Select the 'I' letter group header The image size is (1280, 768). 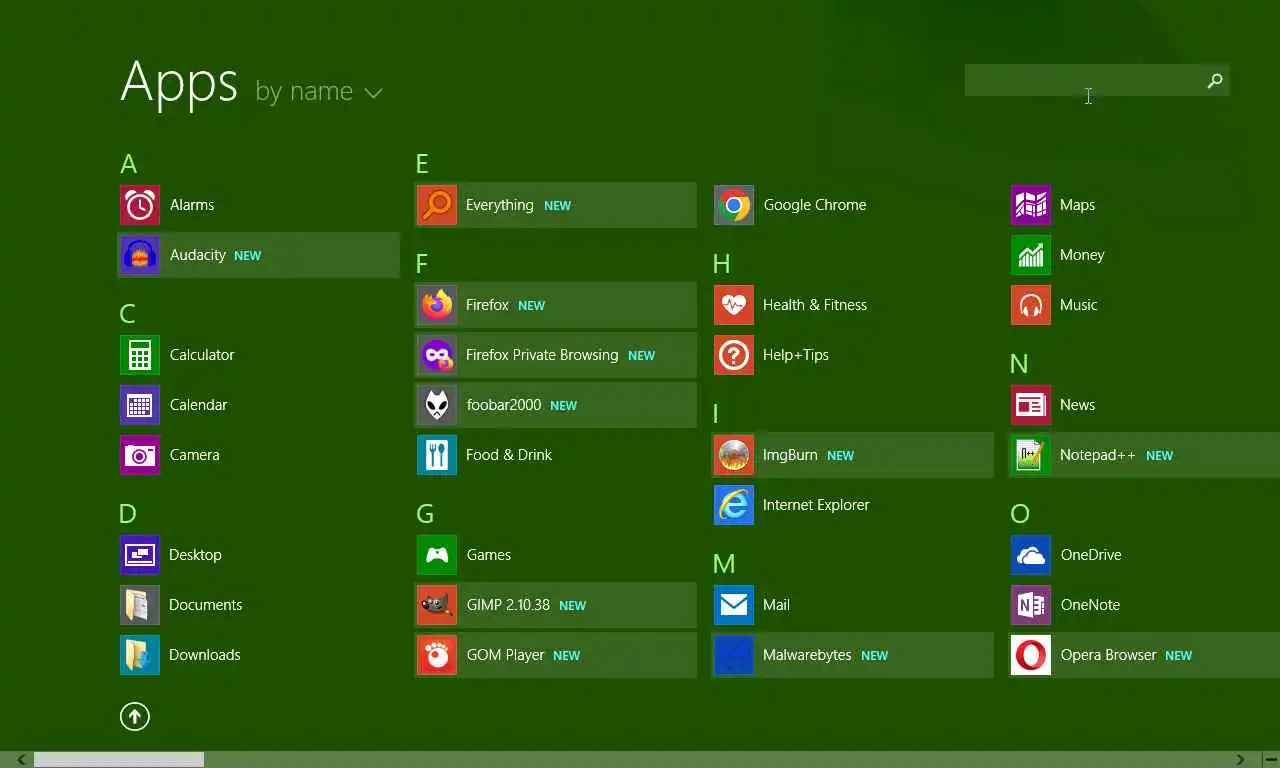tap(716, 414)
